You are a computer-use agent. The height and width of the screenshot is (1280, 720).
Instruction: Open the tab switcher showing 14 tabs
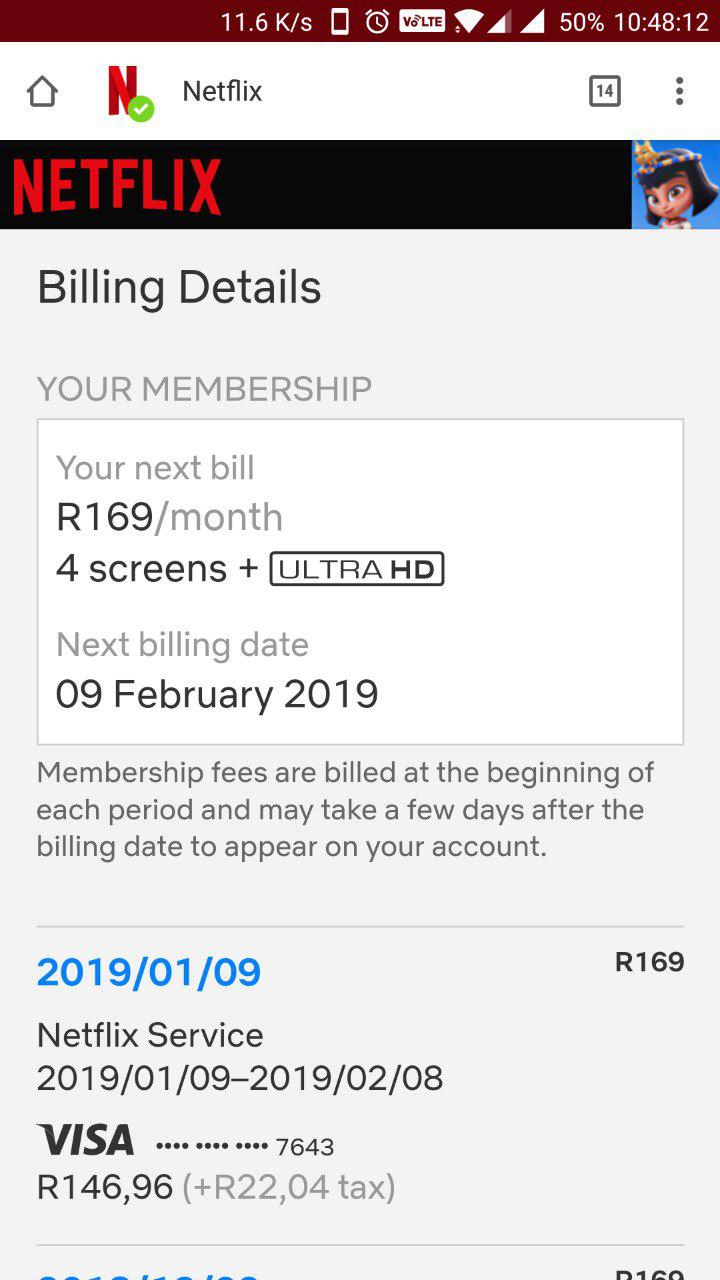tap(604, 91)
